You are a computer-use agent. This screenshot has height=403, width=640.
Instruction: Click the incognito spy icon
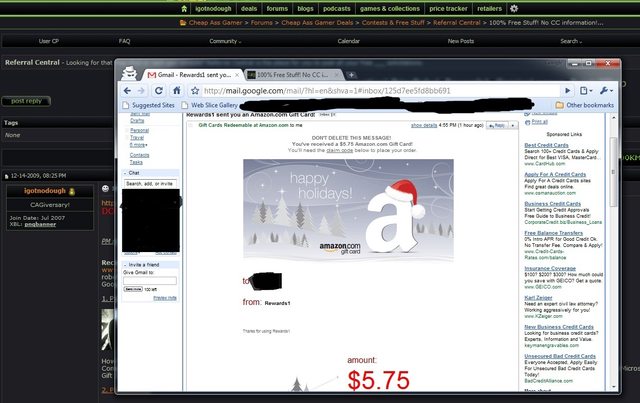tap(130, 73)
